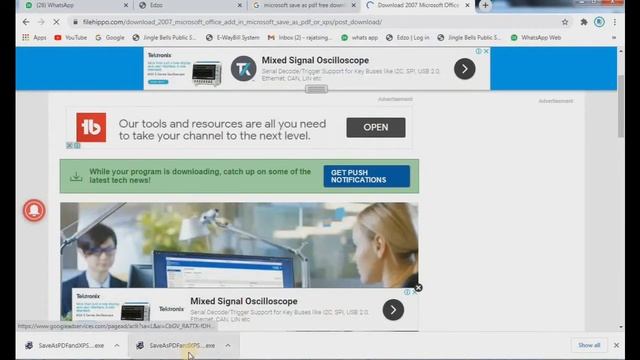Click the browser forward arrow
The image size is (640, 360).
pos(41,22)
